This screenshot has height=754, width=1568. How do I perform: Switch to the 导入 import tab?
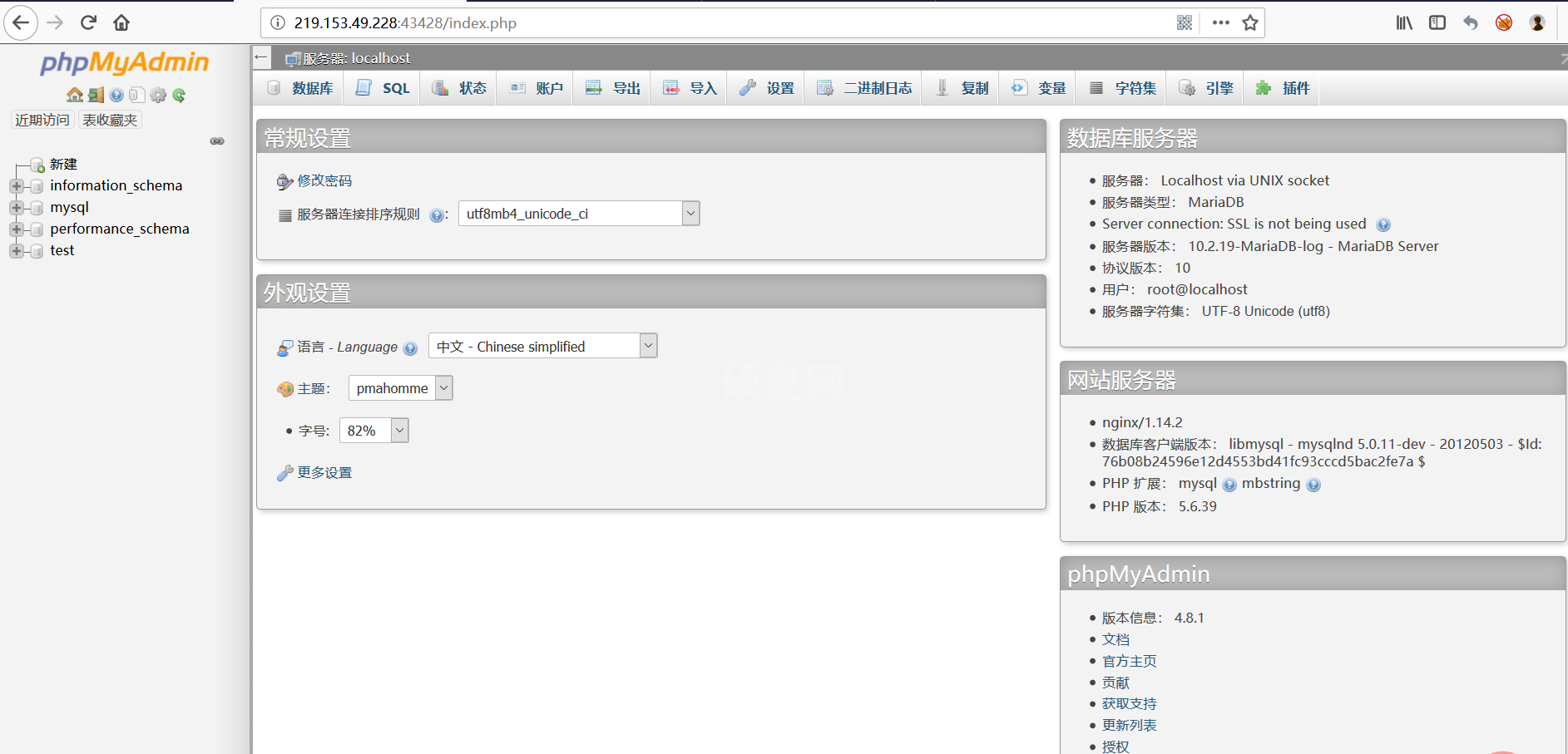pyautogui.click(x=690, y=88)
